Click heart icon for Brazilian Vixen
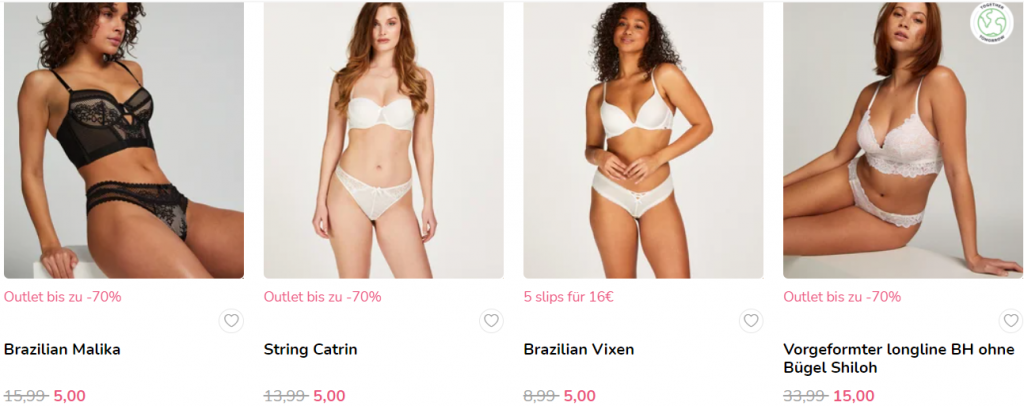This screenshot has height=406, width=1024. (751, 320)
